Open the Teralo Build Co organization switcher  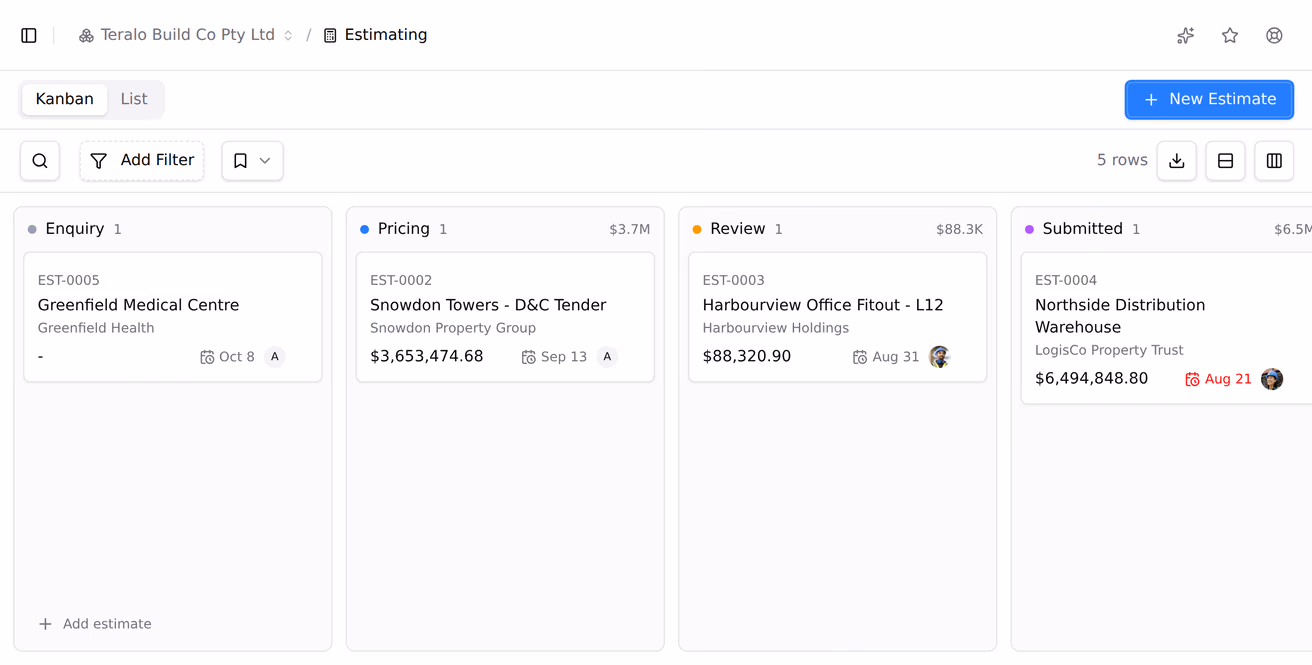click(186, 35)
